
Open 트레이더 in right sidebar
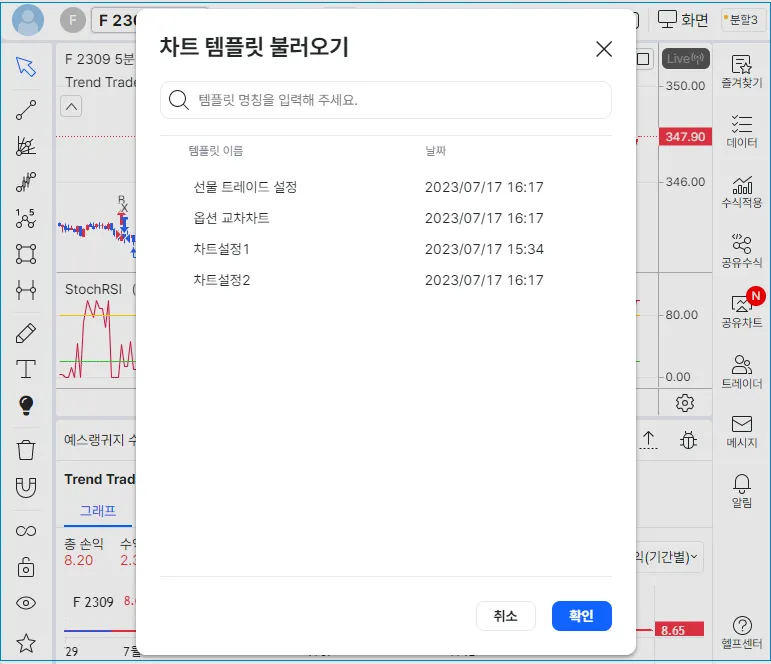pos(741,372)
